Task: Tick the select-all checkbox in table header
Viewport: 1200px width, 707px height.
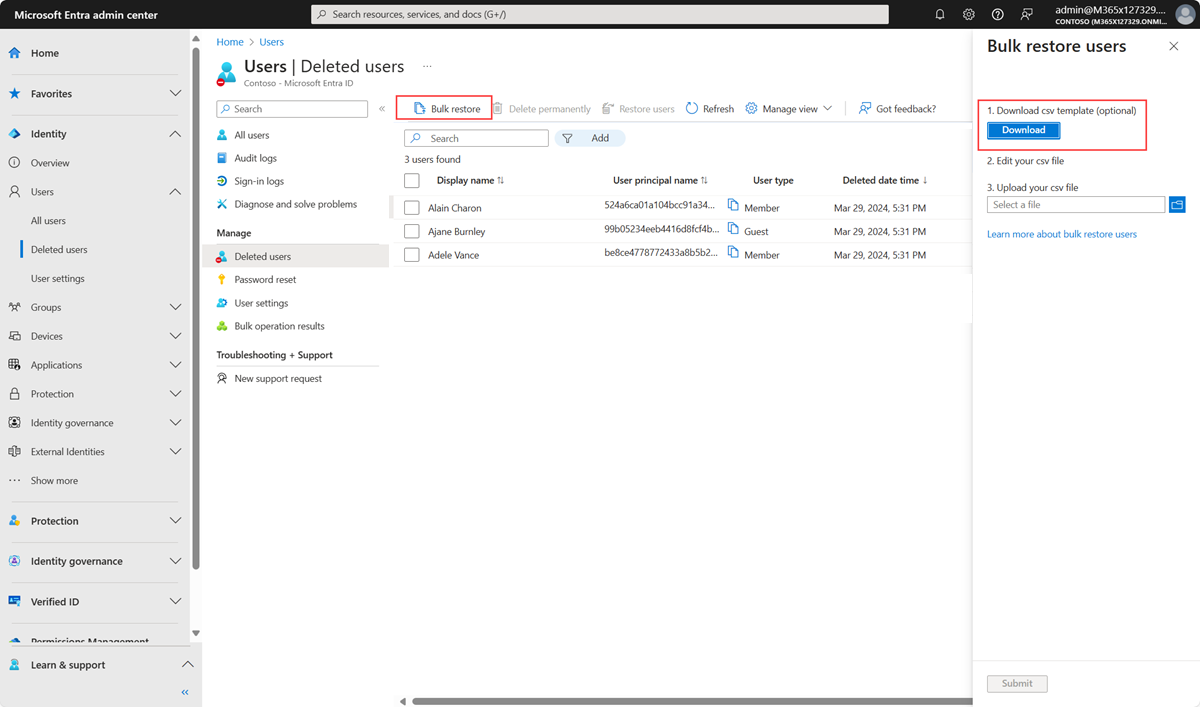Action: pyautogui.click(x=411, y=181)
